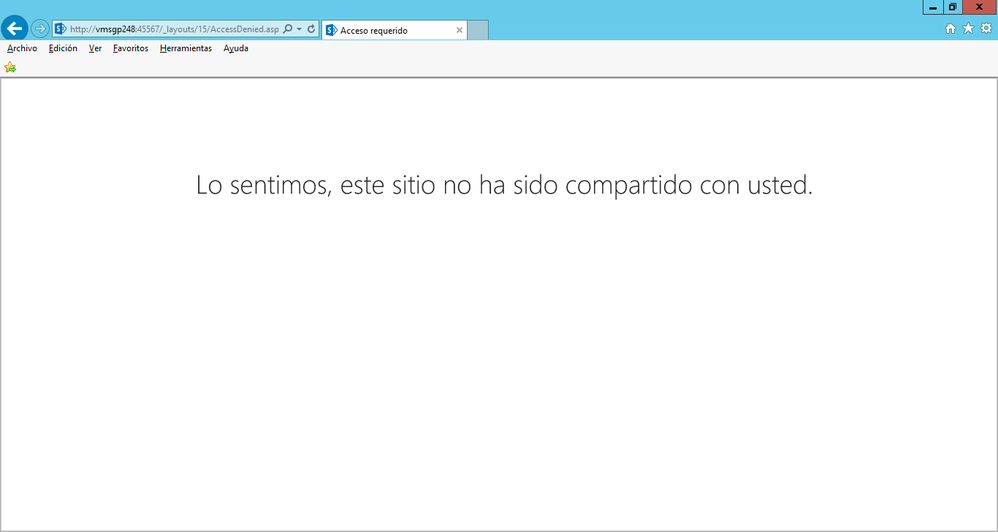Screen dimensions: 998x532
Task: Open a new blank tab
Action: [478, 30]
